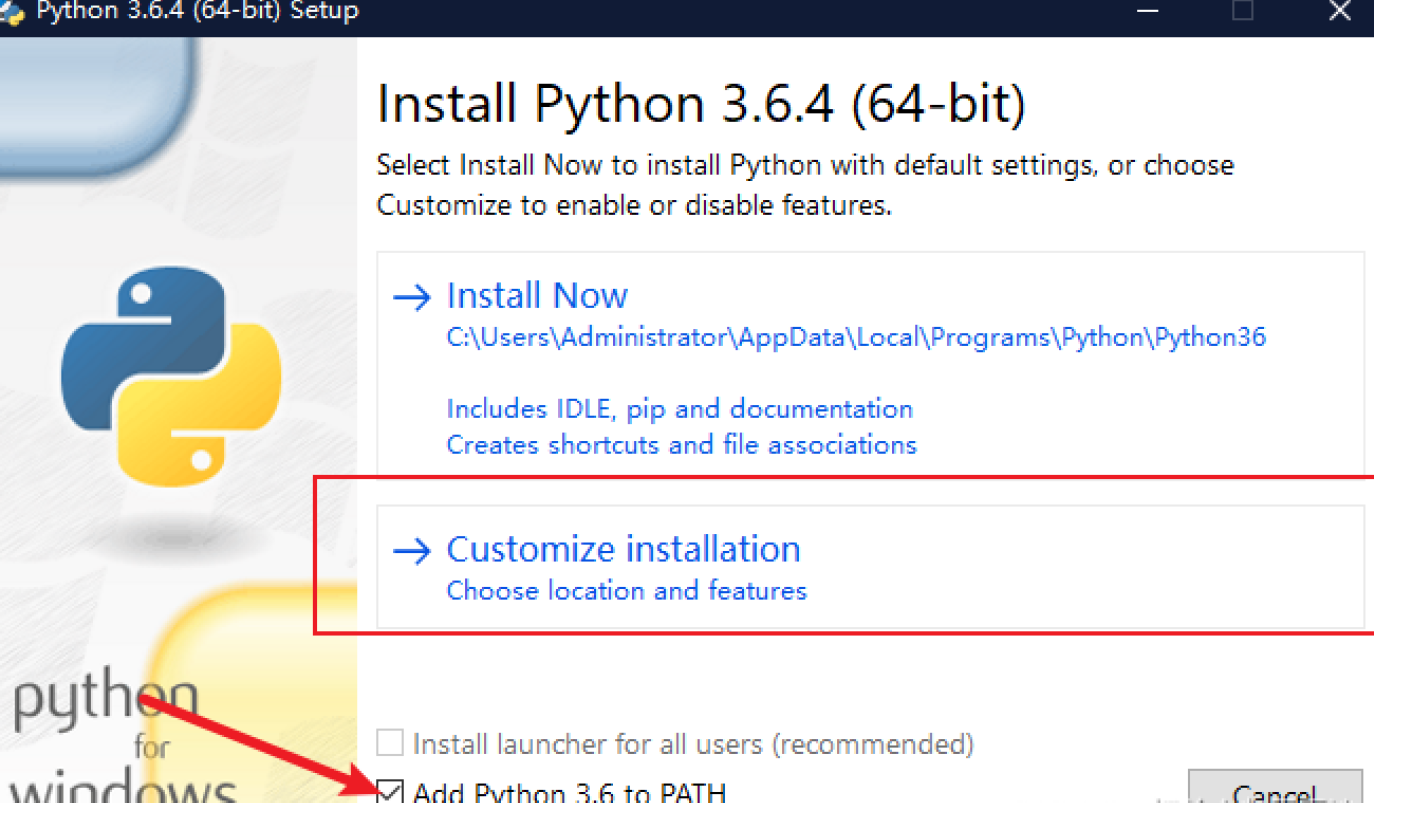
Task: Click the Python setup title bar icon
Action: [12, 14]
